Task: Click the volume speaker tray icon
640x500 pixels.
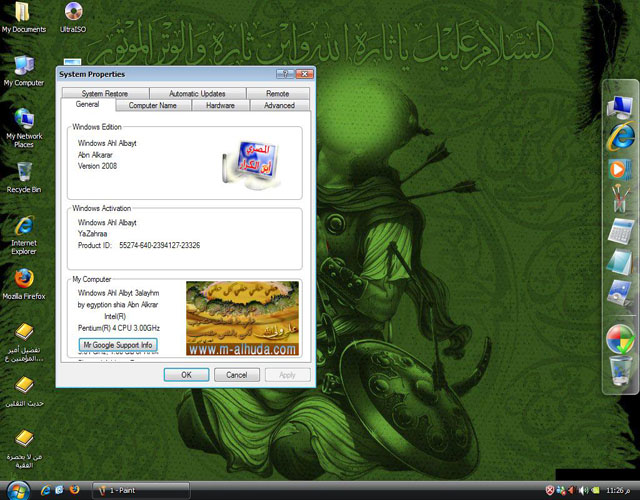Action: (583, 490)
